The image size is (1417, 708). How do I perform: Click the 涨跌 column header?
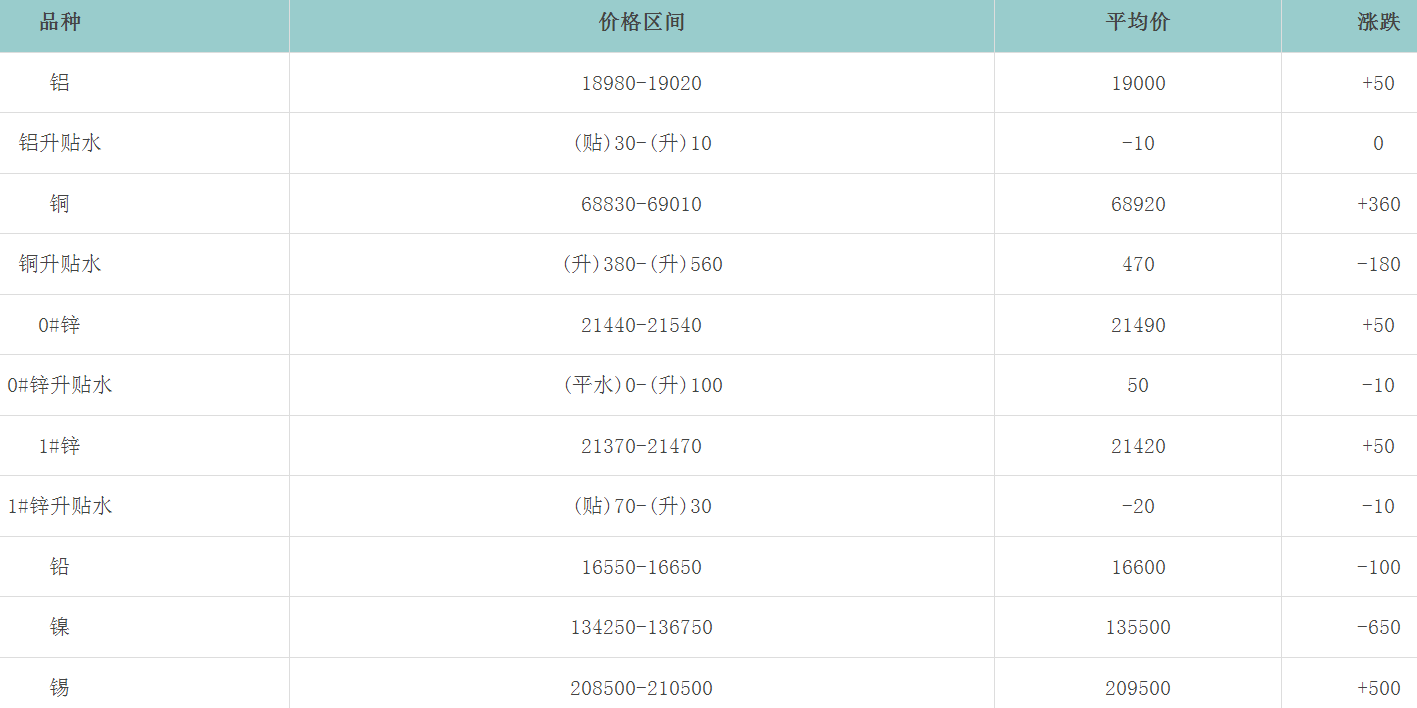pos(1378,23)
